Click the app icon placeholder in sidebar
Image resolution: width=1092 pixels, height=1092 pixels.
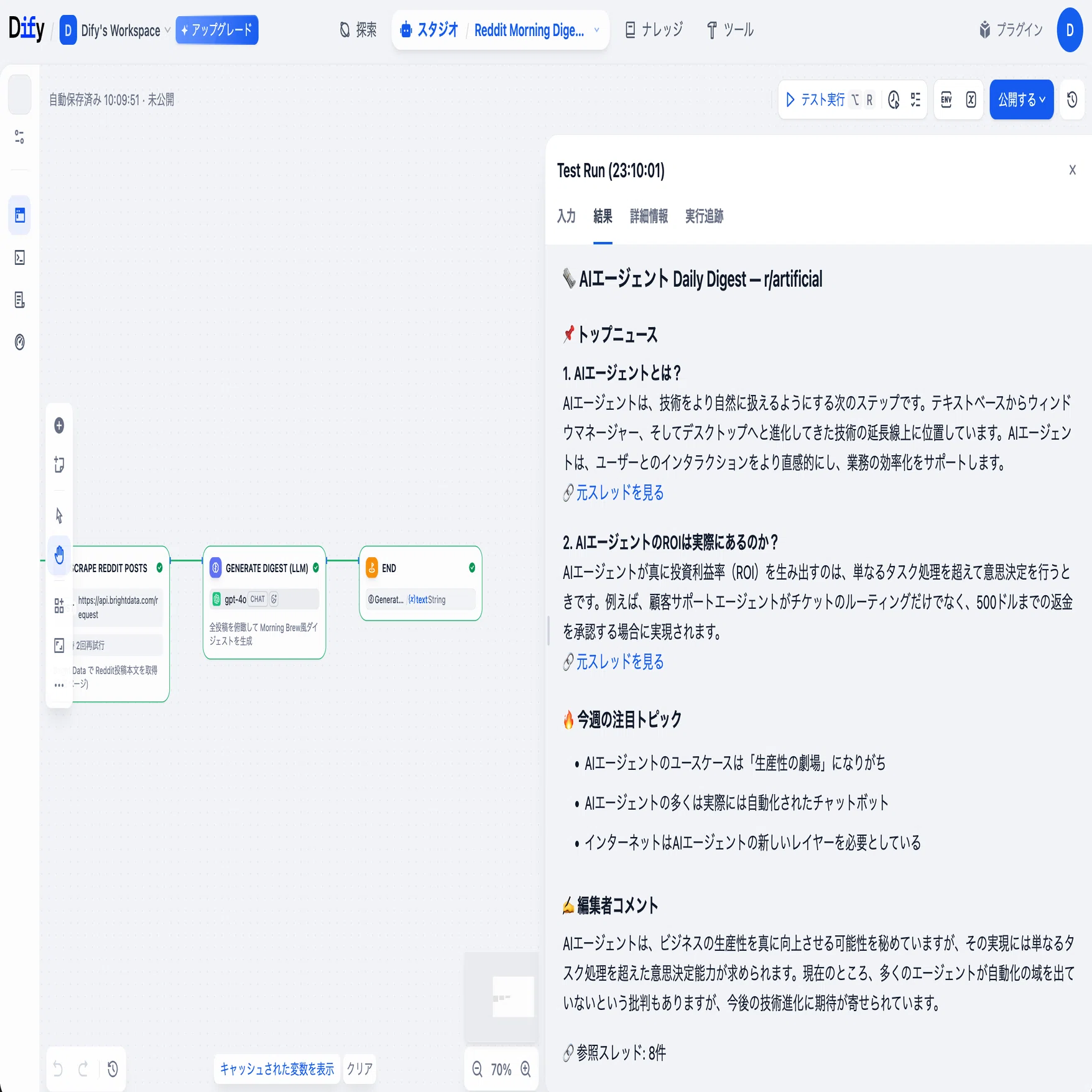click(x=20, y=95)
